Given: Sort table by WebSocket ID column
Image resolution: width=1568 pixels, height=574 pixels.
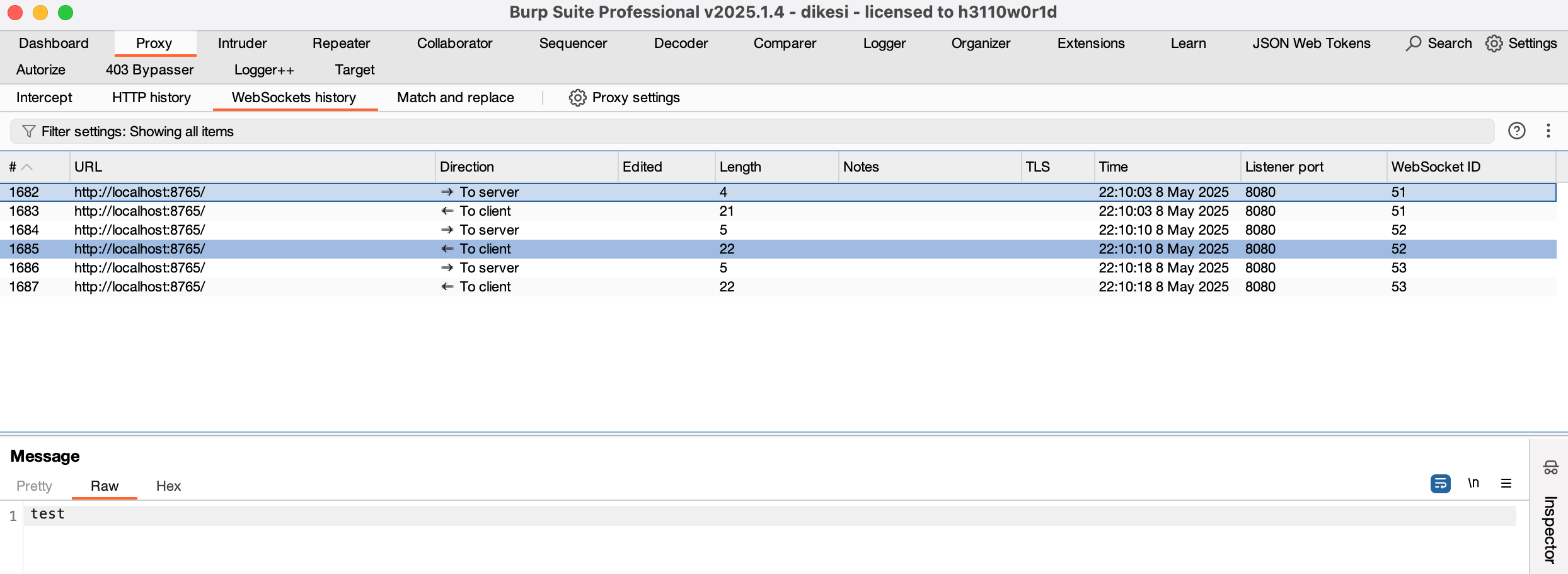Looking at the screenshot, I should tap(1471, 167).
